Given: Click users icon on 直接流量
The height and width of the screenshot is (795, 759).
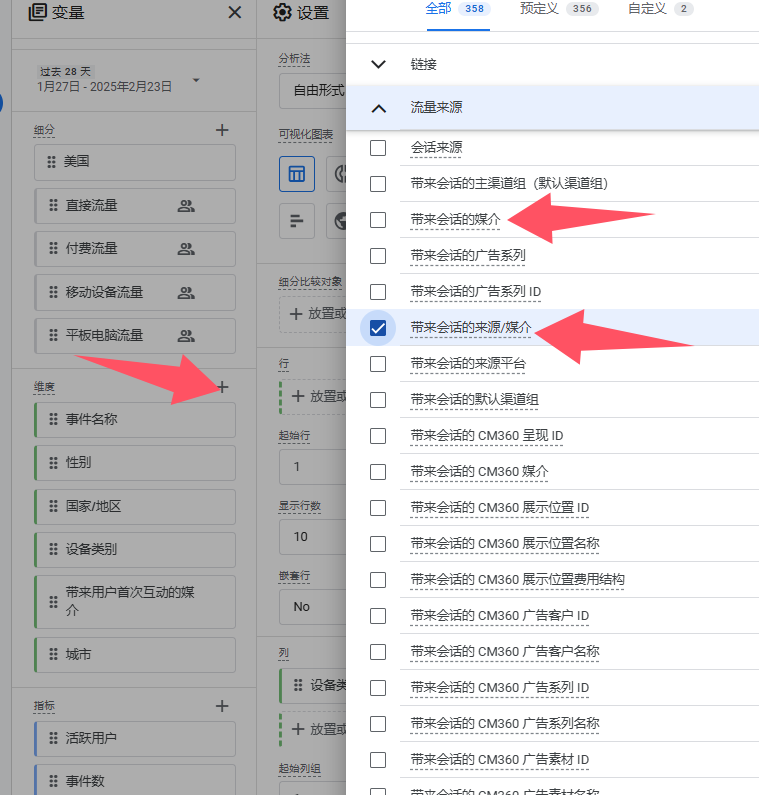Looking at the screenshot, I should tap(186, 206).
